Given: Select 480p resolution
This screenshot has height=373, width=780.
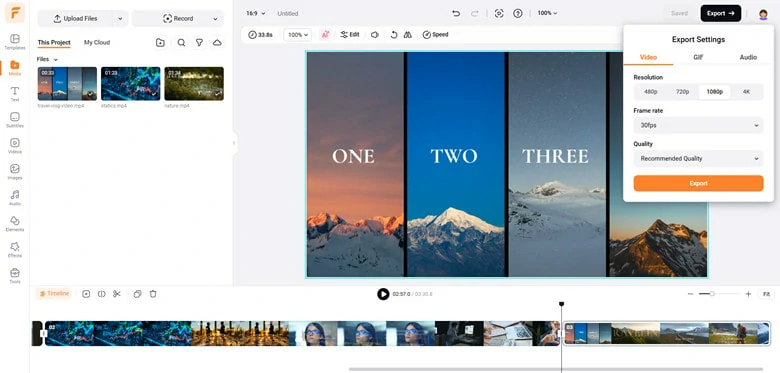Looking at the screenshot, I should 651,92.
